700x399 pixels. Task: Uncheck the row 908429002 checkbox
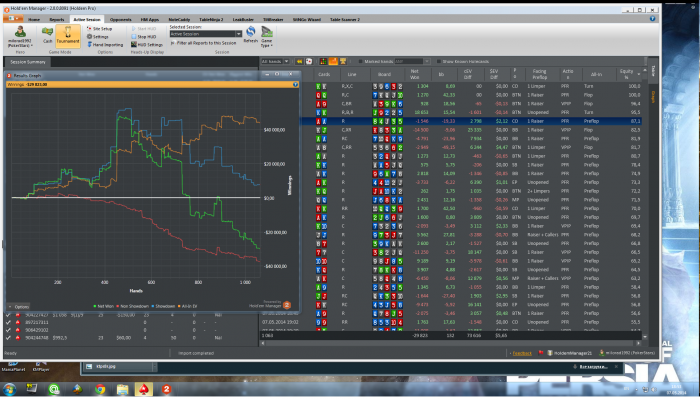pyautogui.click(x=8, y=330)
